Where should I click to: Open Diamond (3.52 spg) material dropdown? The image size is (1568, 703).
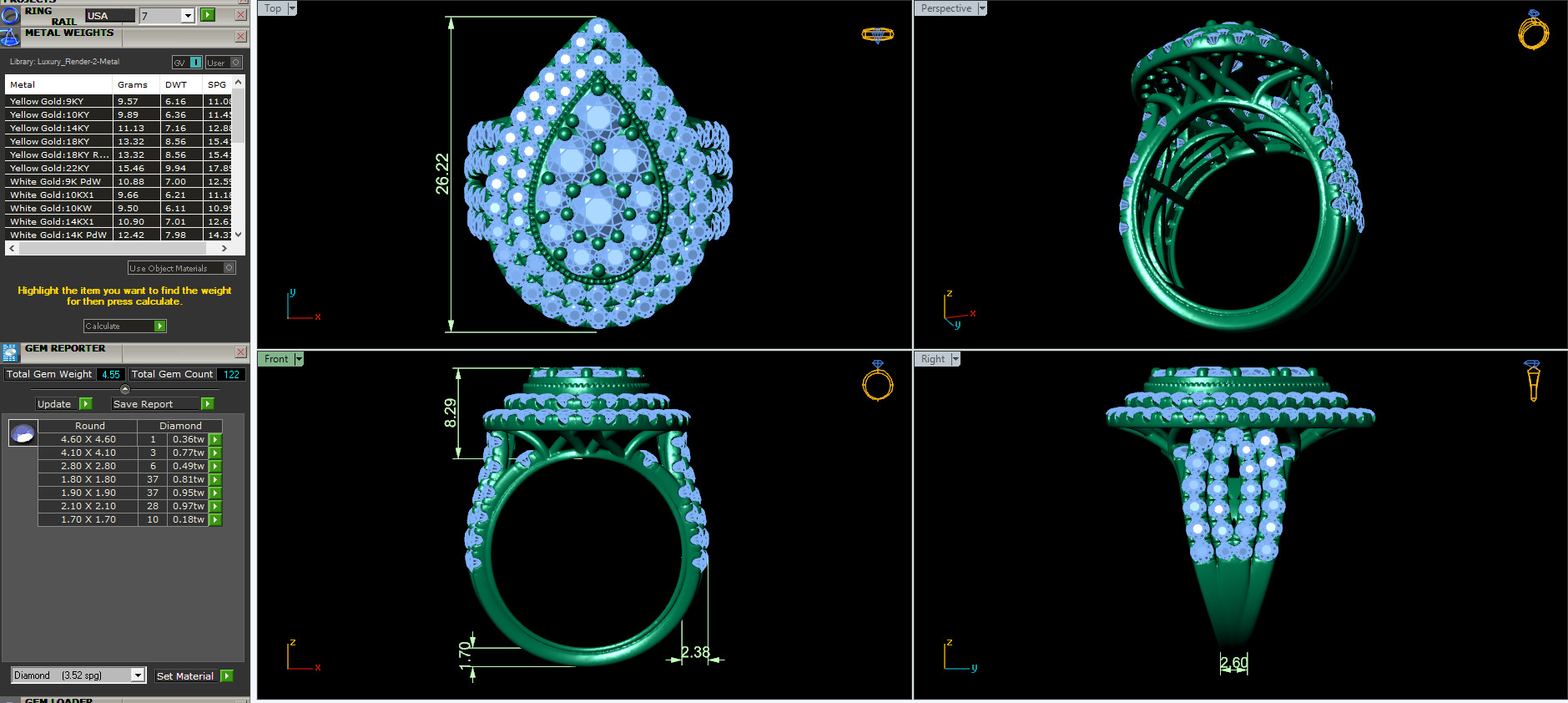139,675
